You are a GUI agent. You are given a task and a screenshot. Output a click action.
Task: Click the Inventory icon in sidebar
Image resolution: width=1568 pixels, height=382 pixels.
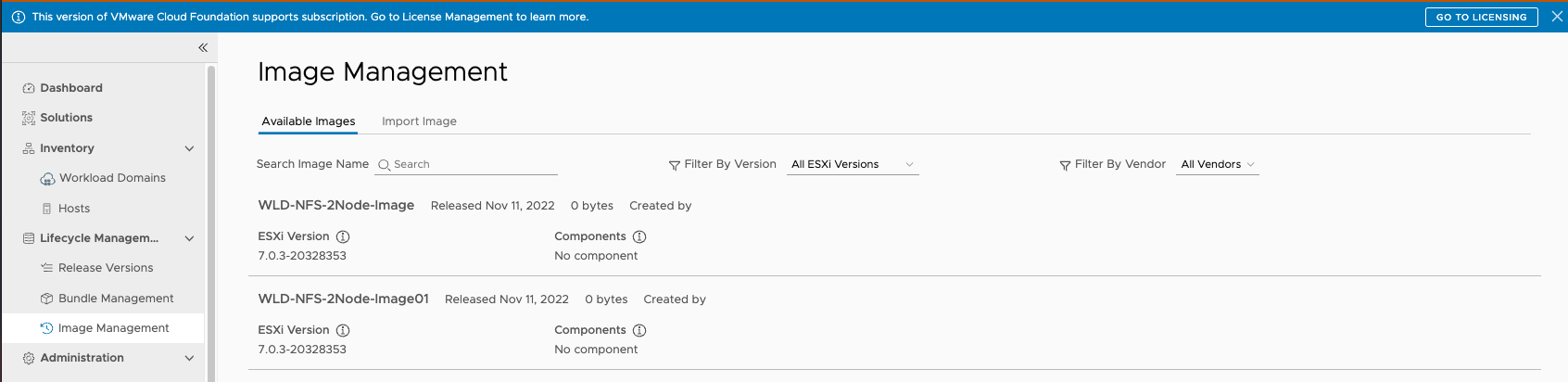[x=29, y=148]
